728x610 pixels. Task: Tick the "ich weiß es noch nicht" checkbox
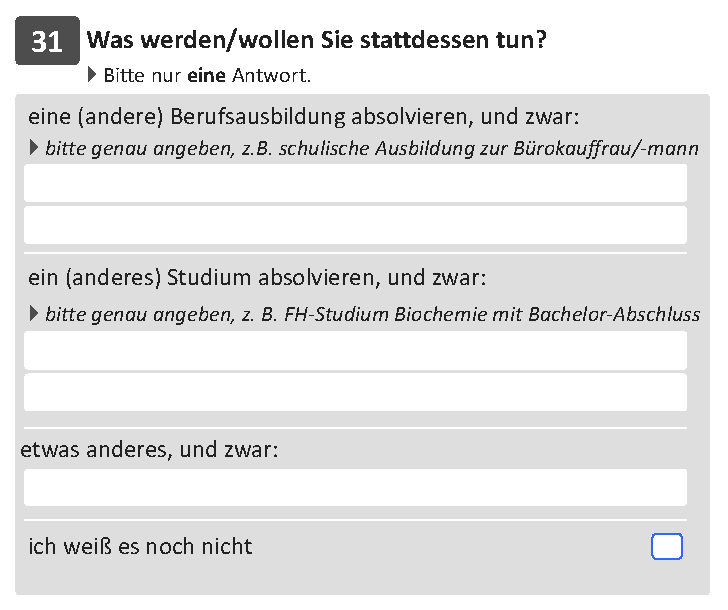tap(667, 546)
